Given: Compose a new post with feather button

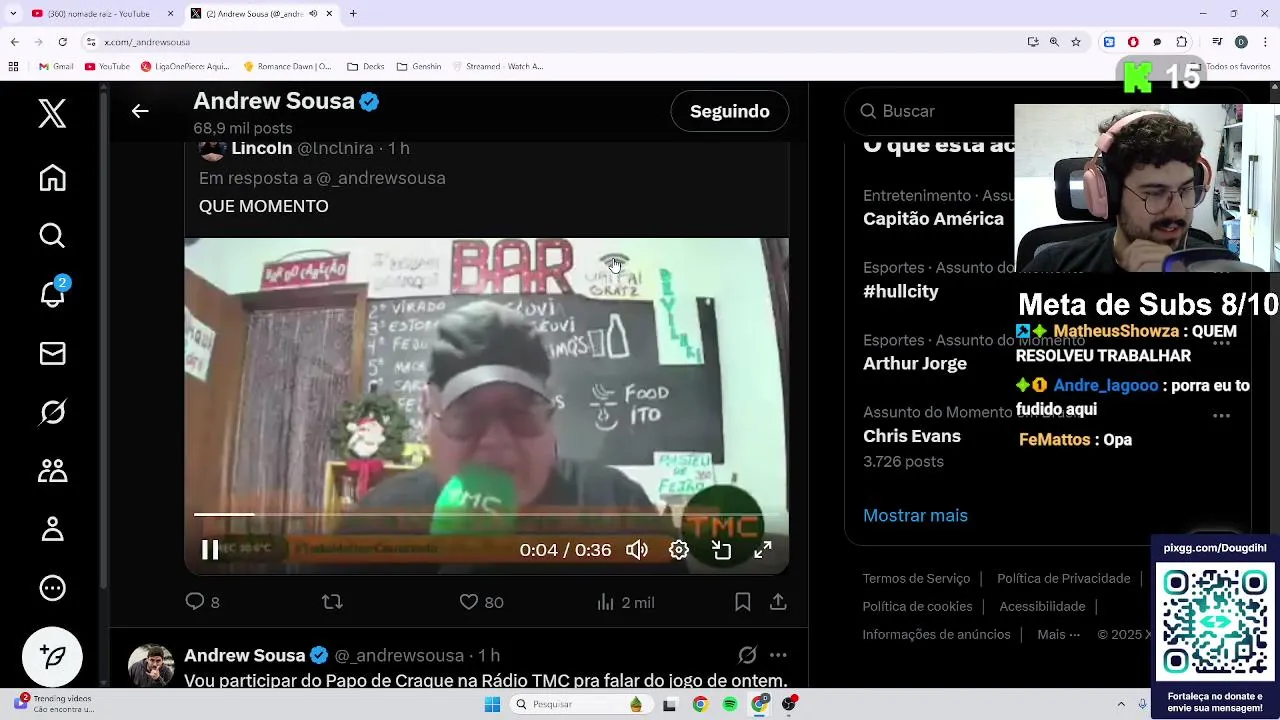Looking at the screenshot, I should 52,657.
